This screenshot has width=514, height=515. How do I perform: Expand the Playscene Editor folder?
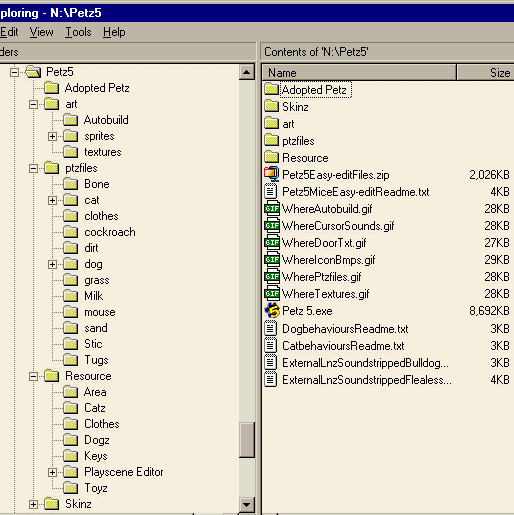tap(52, 472)
